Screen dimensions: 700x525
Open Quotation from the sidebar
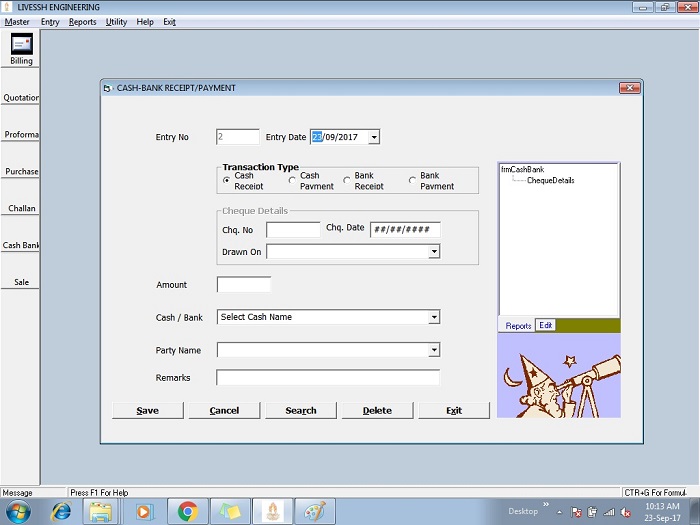(20, 97)
